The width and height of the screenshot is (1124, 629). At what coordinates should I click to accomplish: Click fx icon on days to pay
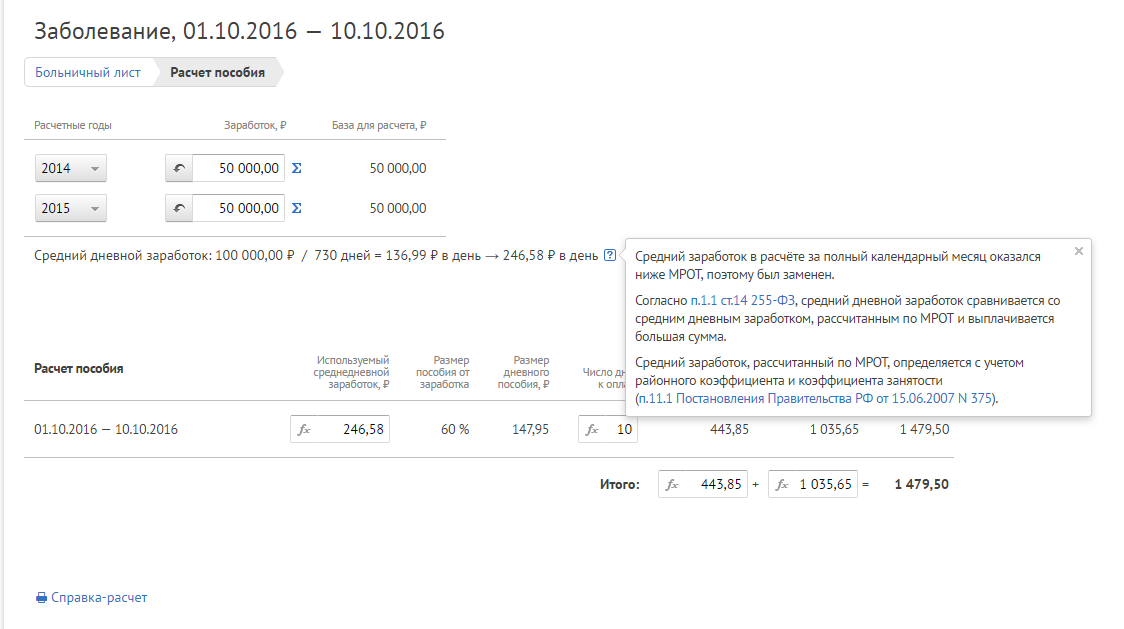tap(593, 430)
